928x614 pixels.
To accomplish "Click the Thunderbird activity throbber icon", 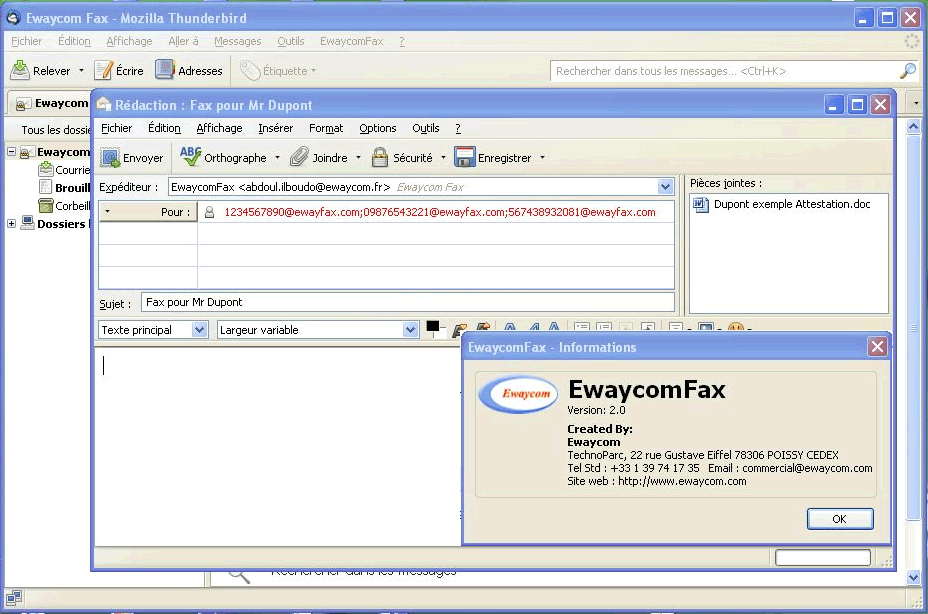I will (x=912, y=41).
